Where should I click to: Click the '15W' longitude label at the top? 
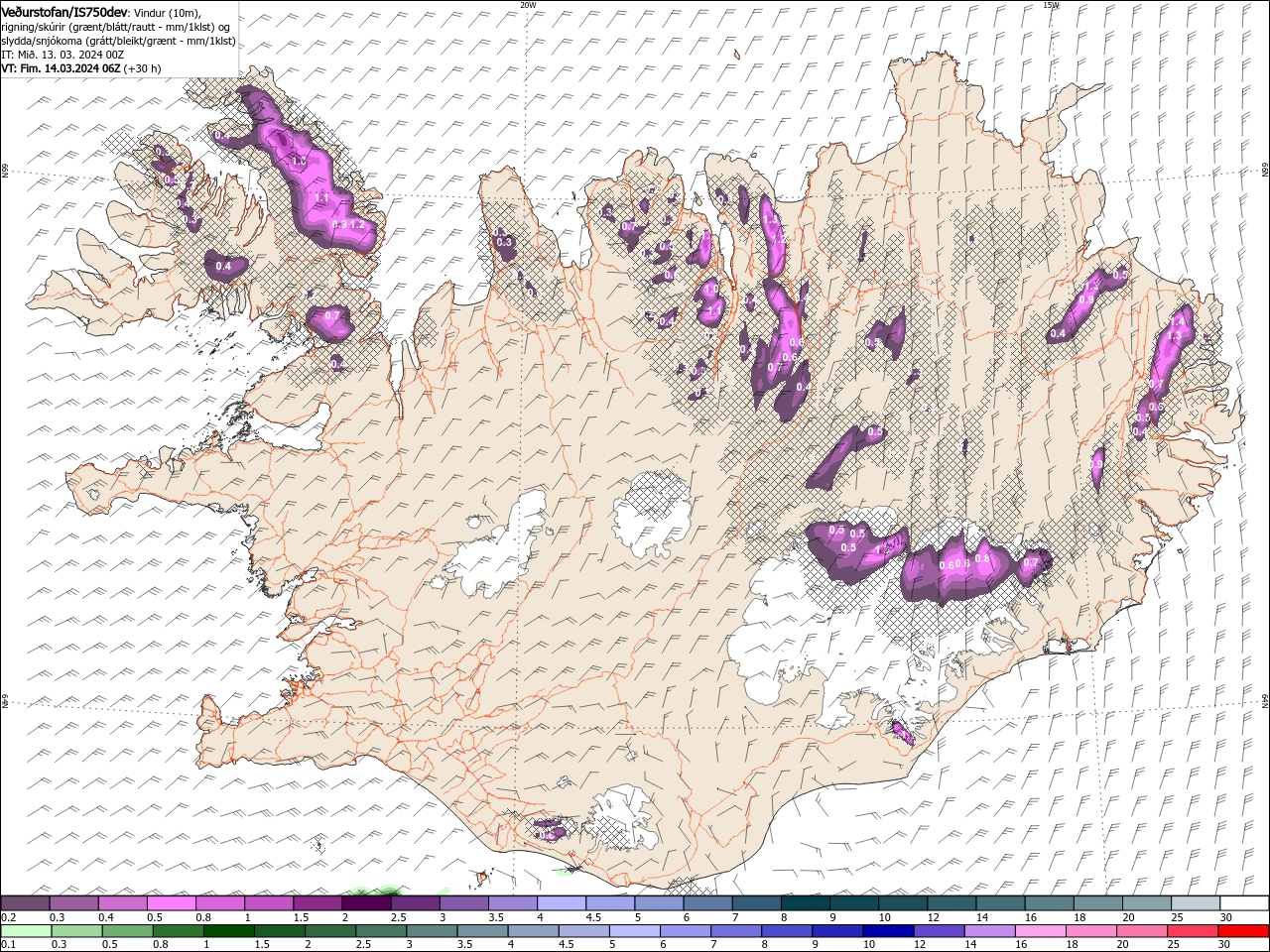tap(1050, 5)
